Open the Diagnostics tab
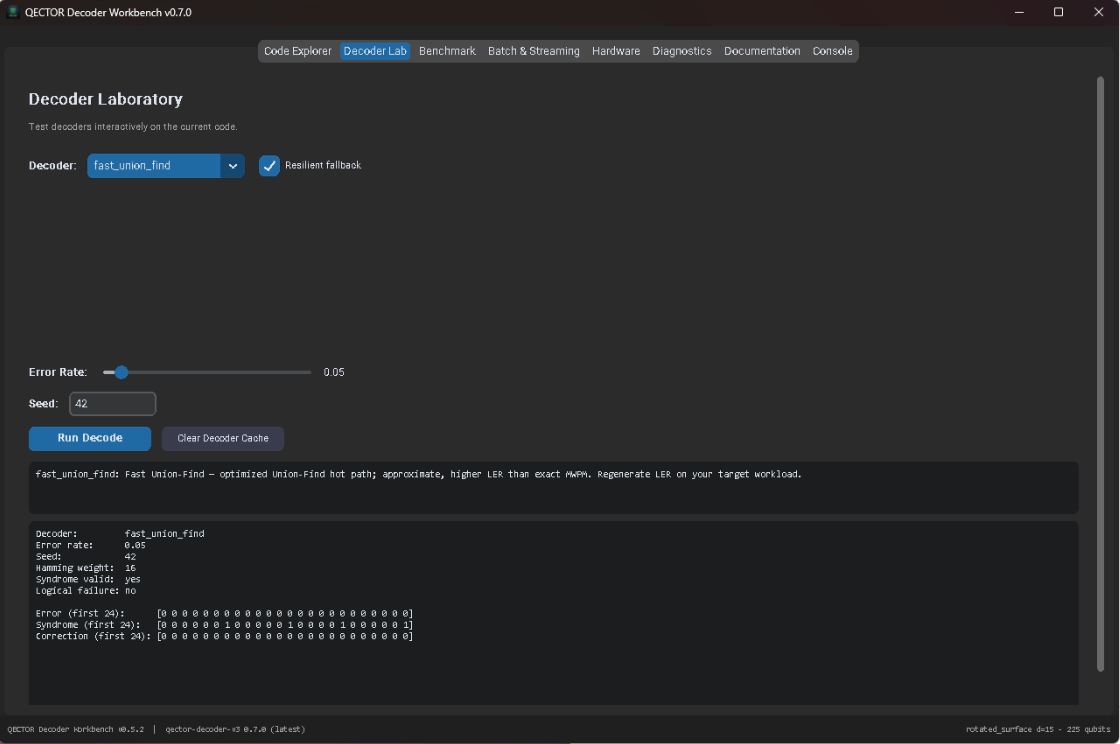 coord(681,51)
